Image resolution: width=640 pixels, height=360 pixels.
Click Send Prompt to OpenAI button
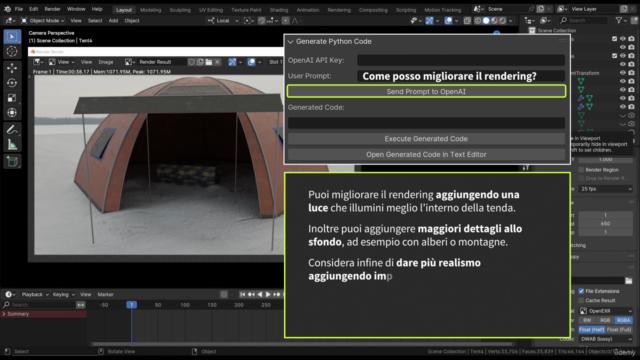(426, 91)
